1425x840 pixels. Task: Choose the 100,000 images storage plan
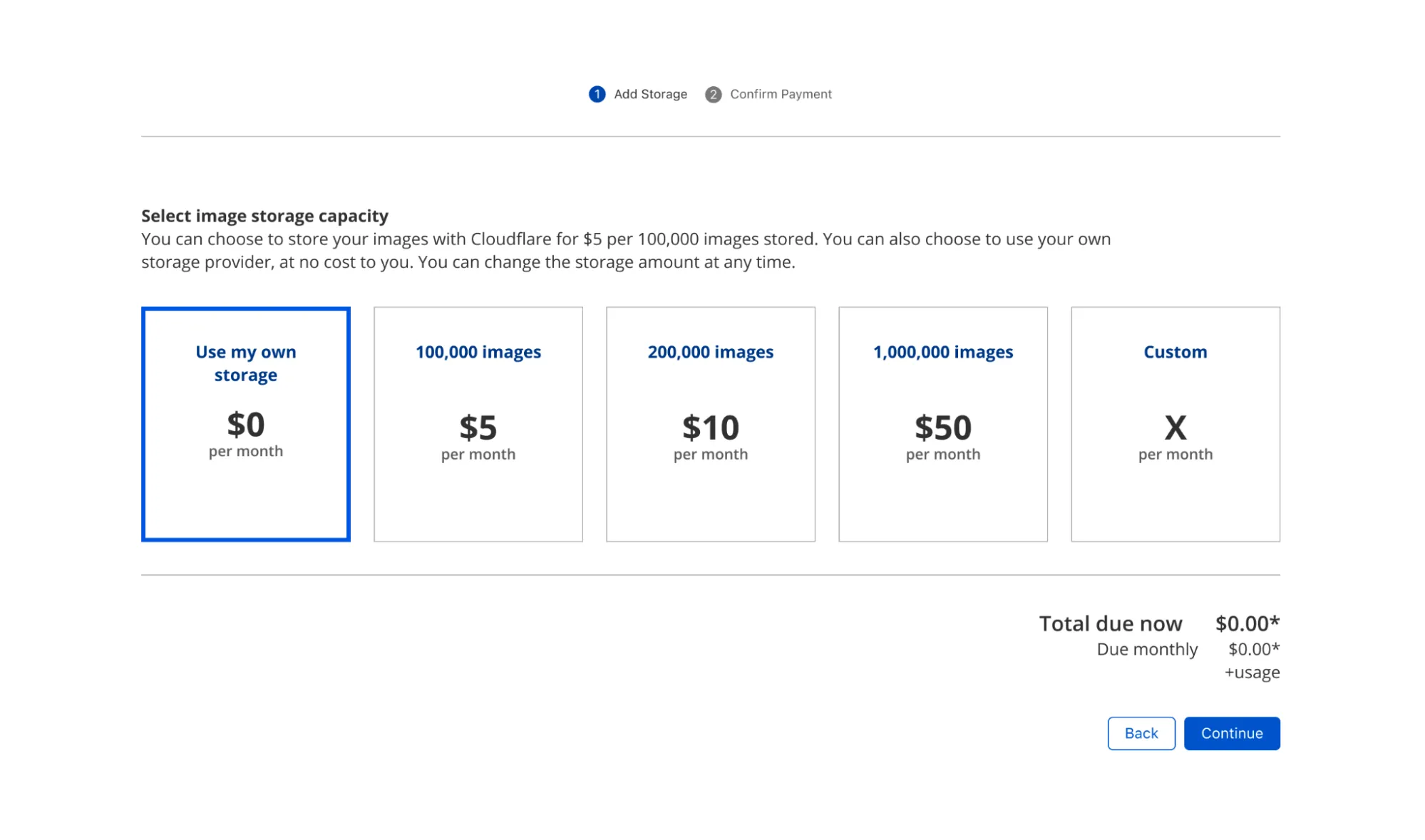click(478, 352)
